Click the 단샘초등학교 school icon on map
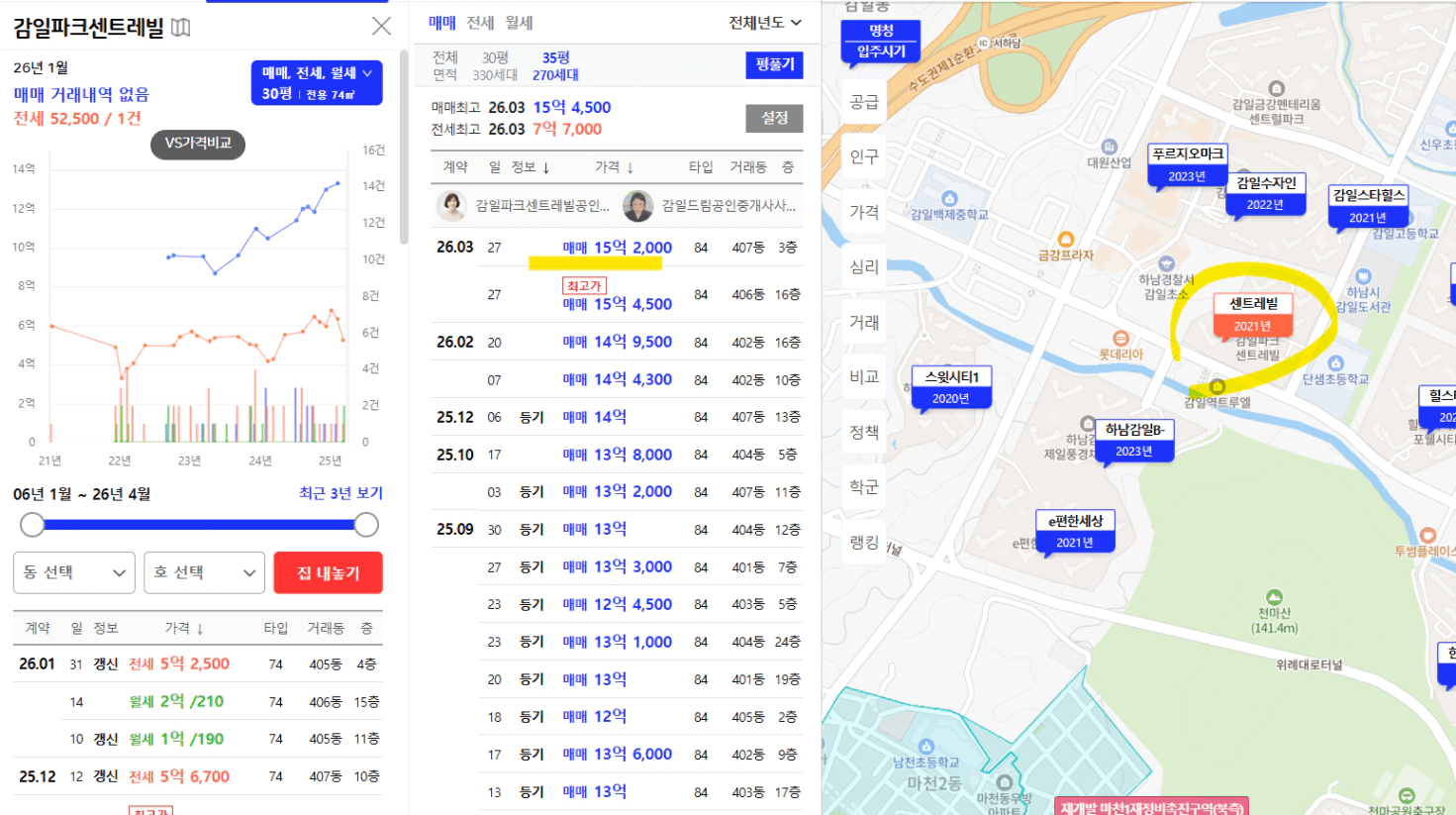The image size is (1456, 815). pos(1335,363)
